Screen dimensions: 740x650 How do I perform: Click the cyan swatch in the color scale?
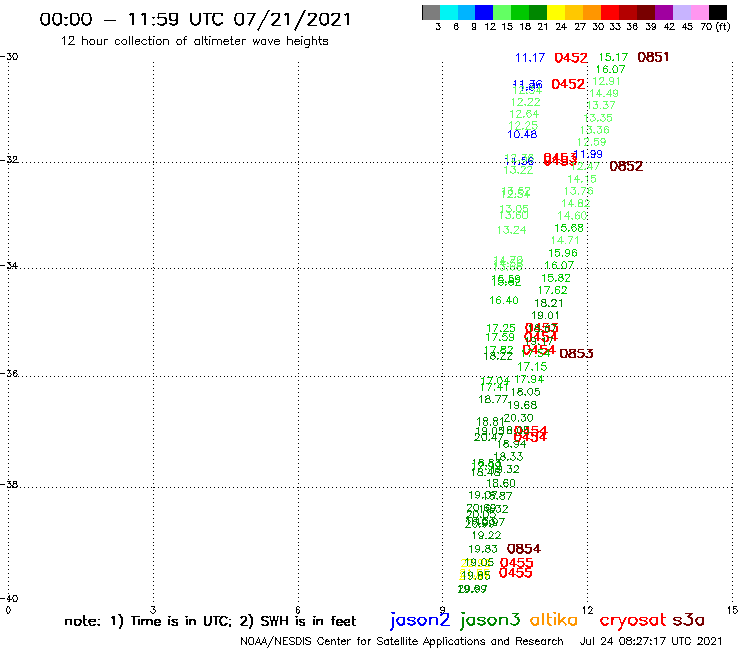click(x=449, y=12)
